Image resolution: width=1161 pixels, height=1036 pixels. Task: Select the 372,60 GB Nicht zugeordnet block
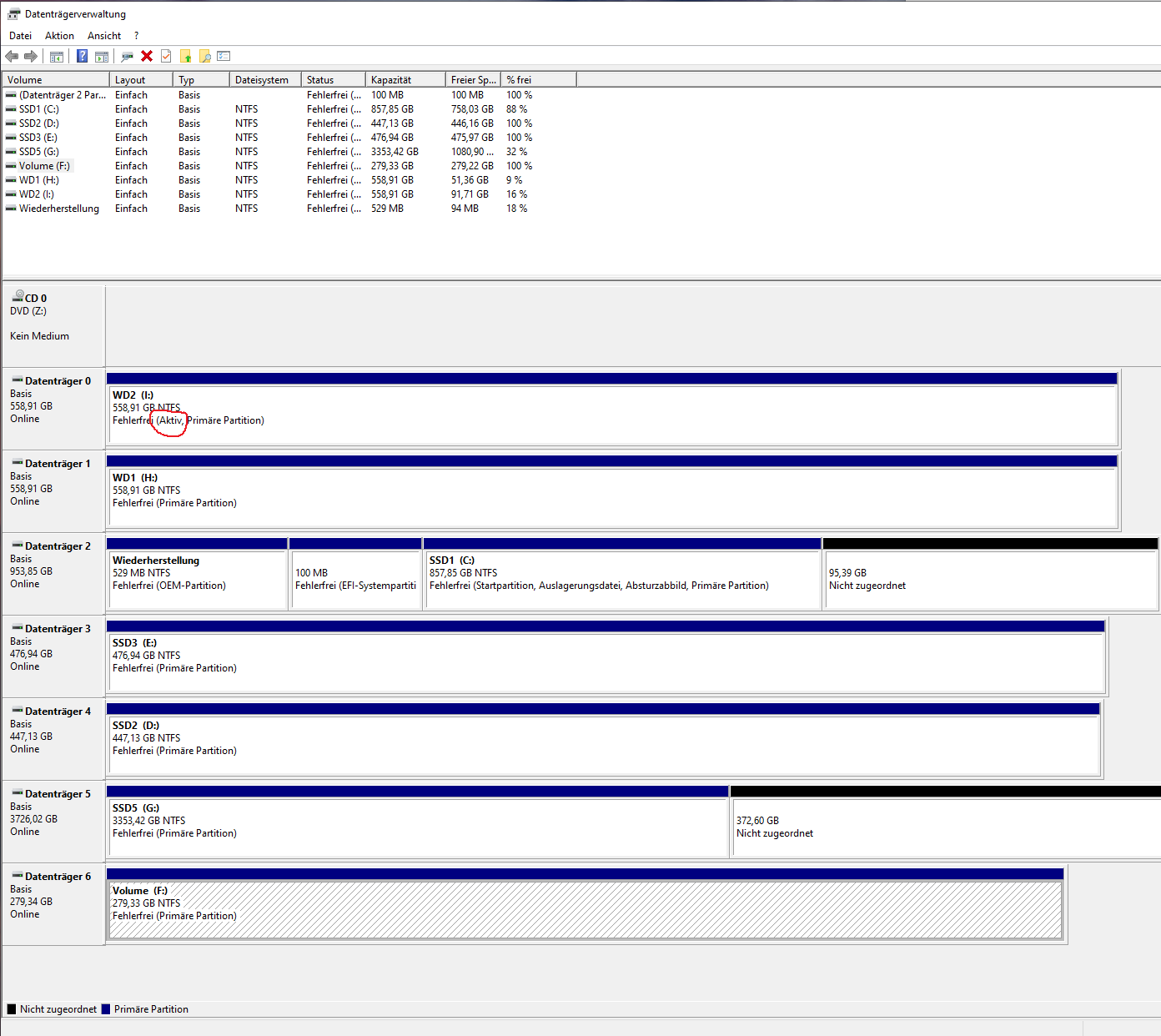(946, 822)
